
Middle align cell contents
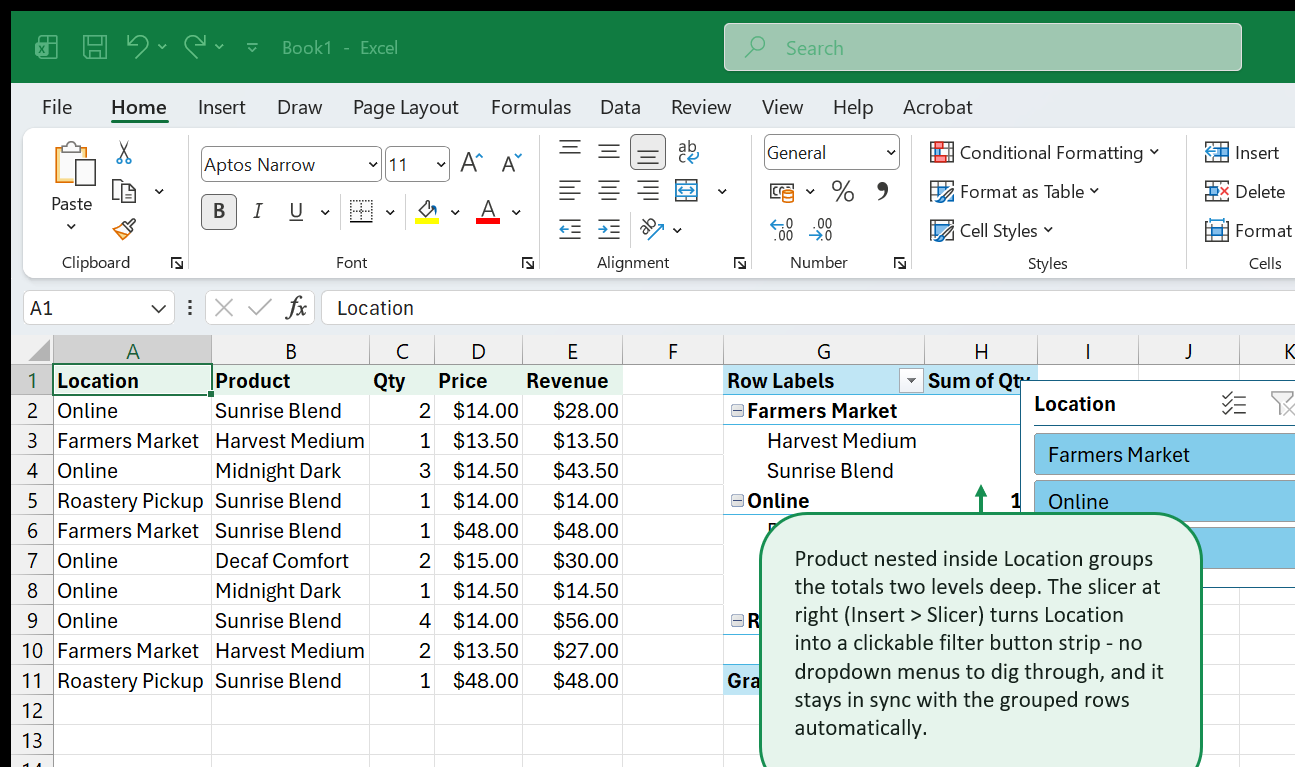pos(609,151)
